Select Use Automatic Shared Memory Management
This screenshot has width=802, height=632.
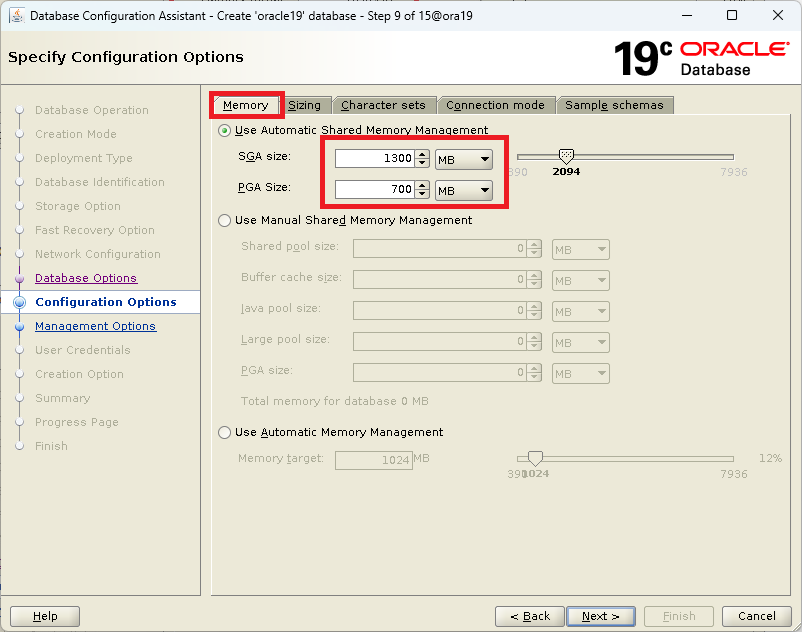click(x=224, y=130)
